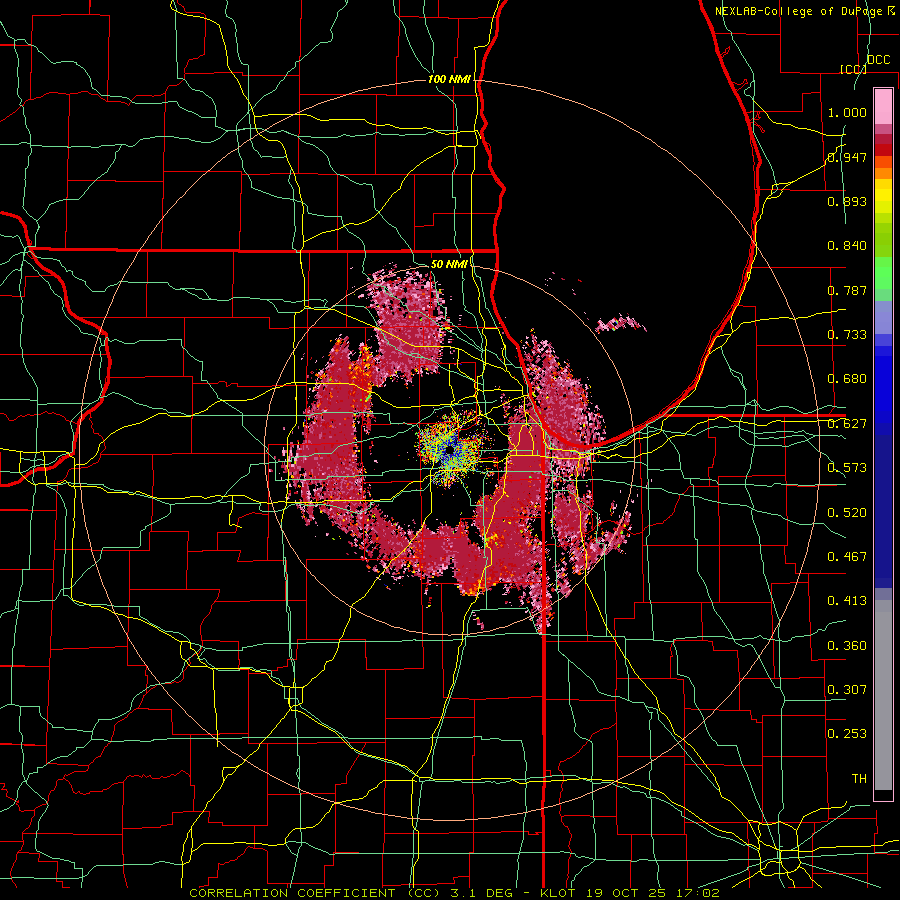
Task: Click the 0.787 legend value
Action: [x=847, y=290]
